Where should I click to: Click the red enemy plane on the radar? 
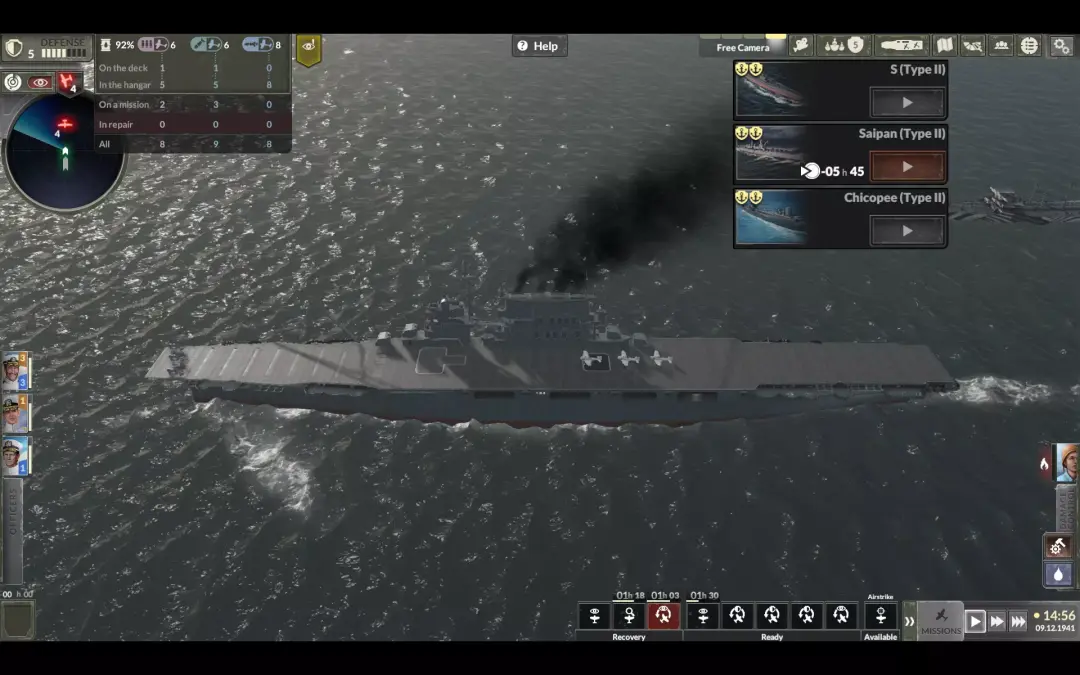[x=65, y=124]
